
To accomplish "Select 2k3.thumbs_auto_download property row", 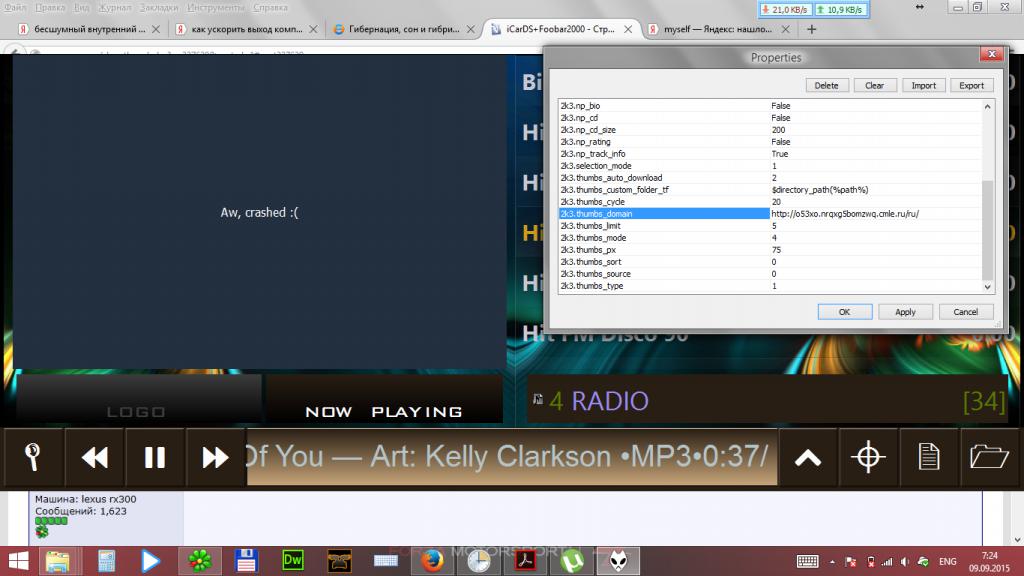I will point(769,178).
